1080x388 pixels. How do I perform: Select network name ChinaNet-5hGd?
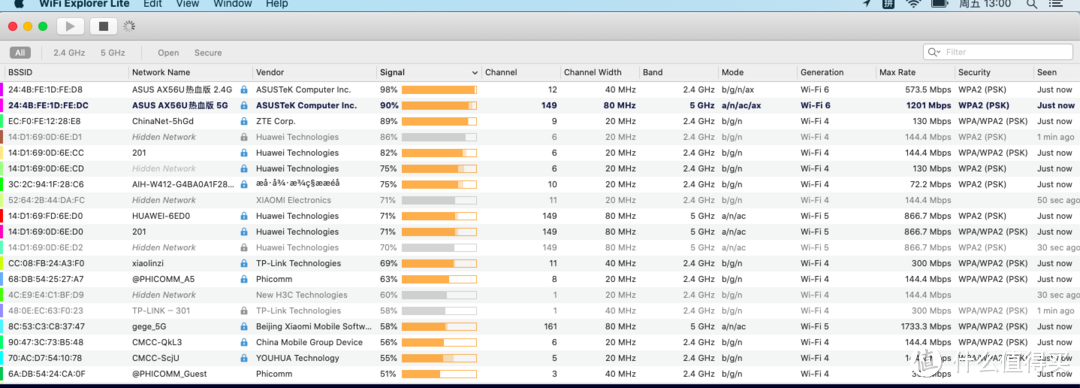click(163, 121)
